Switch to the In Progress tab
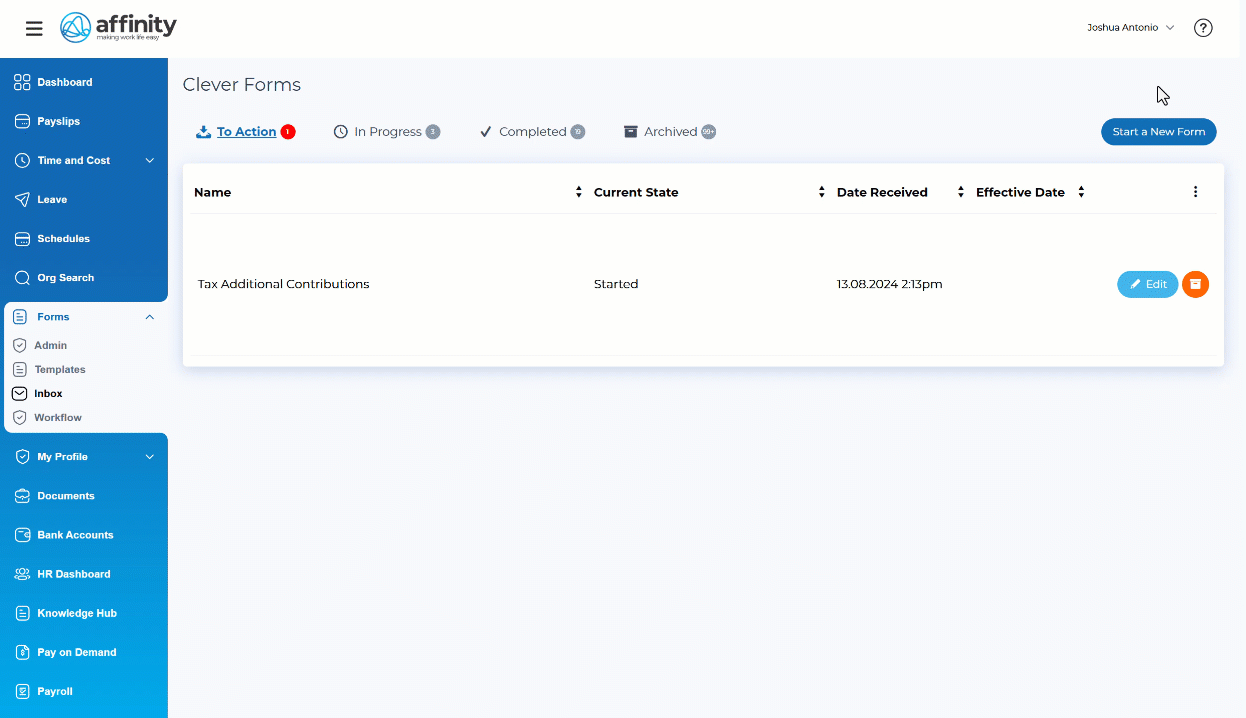Screen dimensions: 1246x718 click(387, 132)
